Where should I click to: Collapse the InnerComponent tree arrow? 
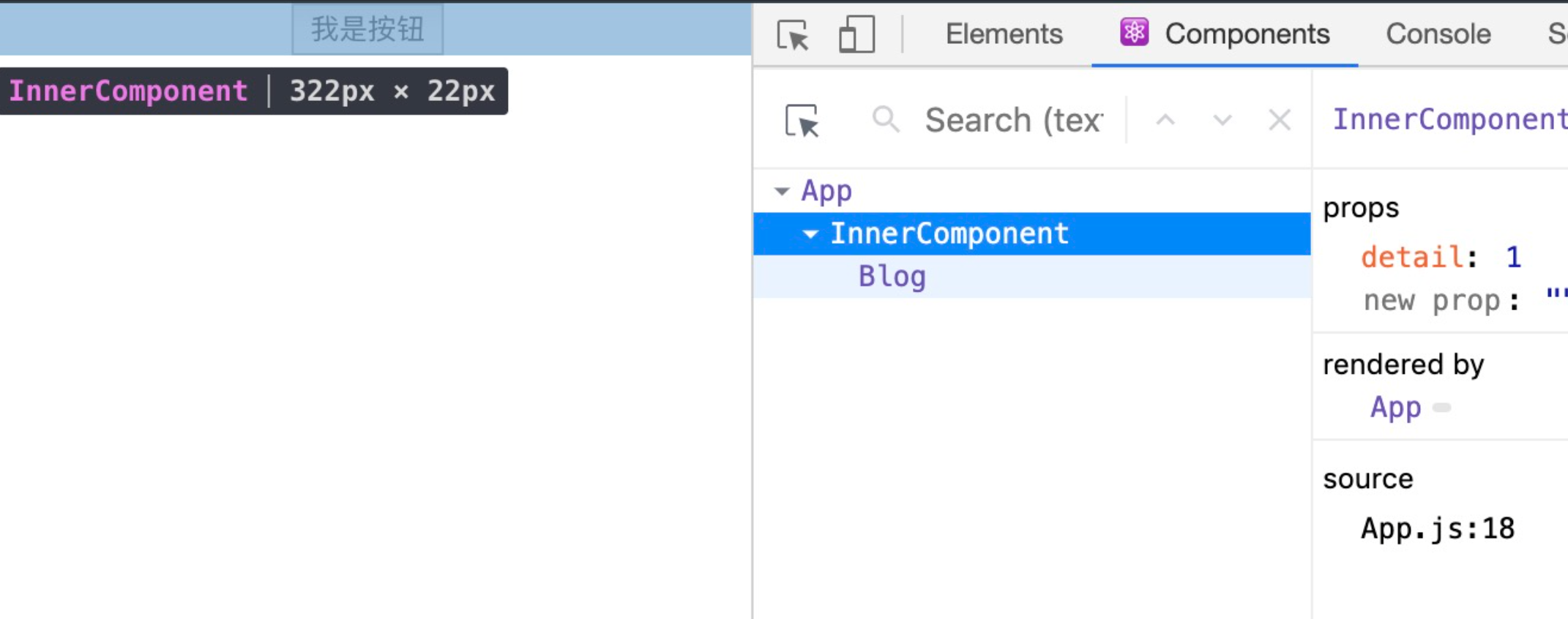810,234
